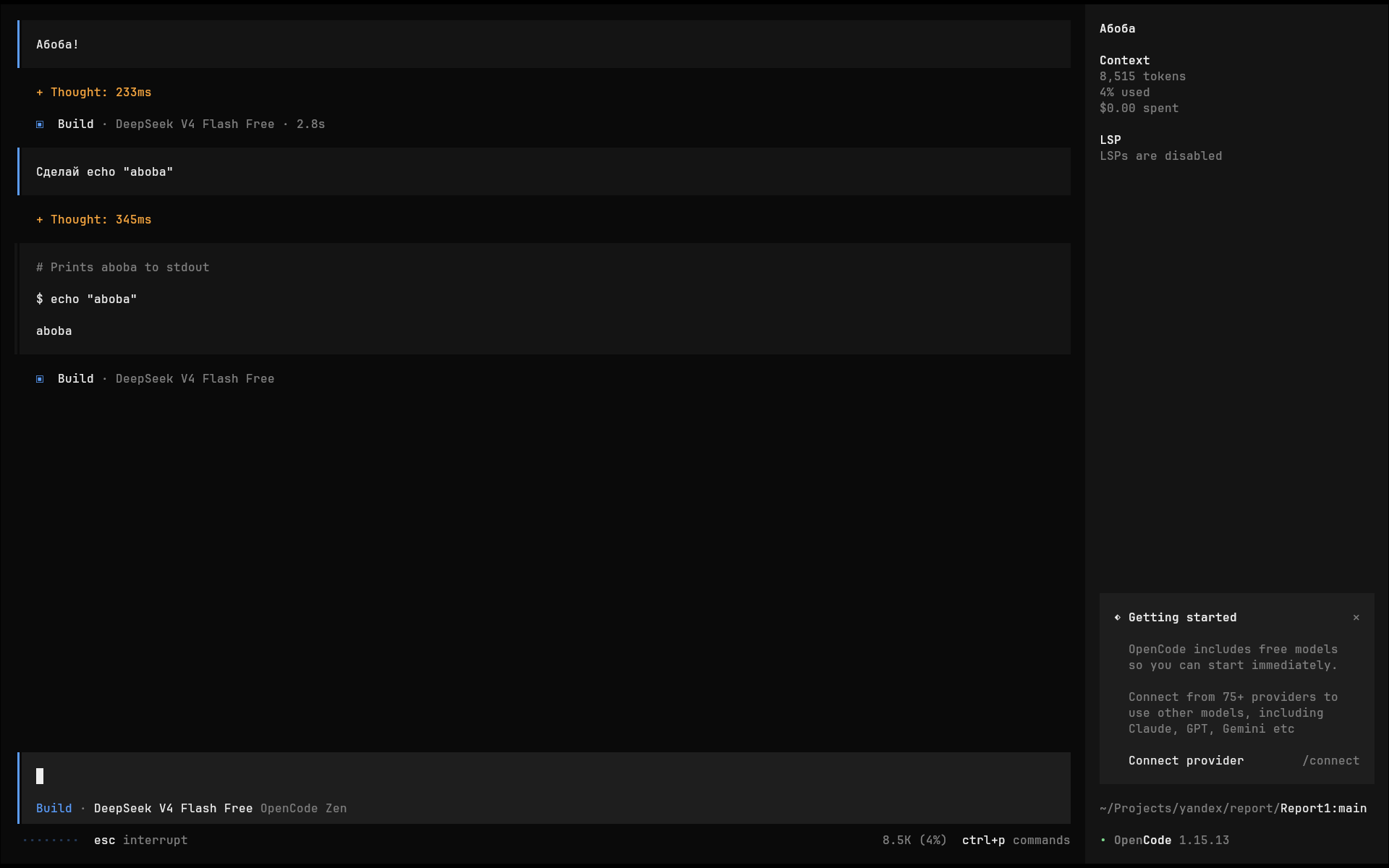Image resolution: width=1389 pixels, height=868 pixels.
Task: Click the /connect command shortcut
Action: pyautogui.click(x=1331, y=761)
